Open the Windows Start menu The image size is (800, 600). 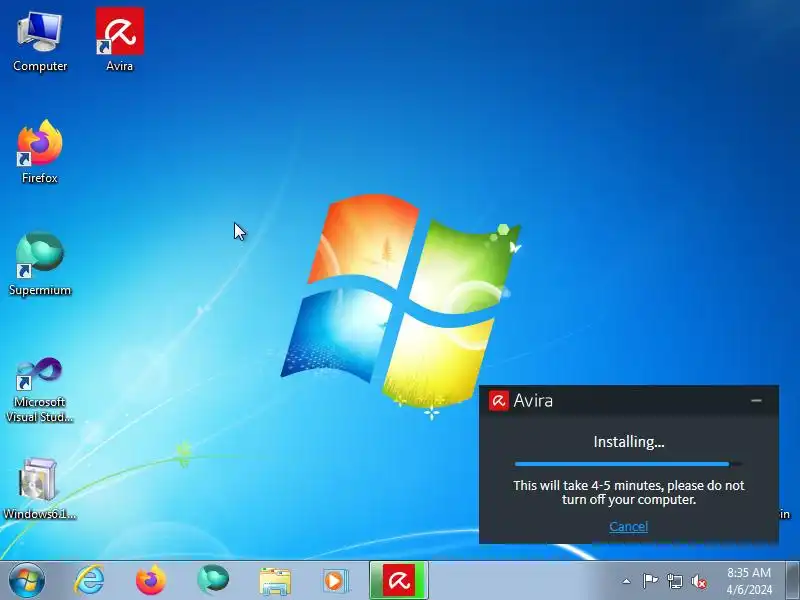point(26,581)
